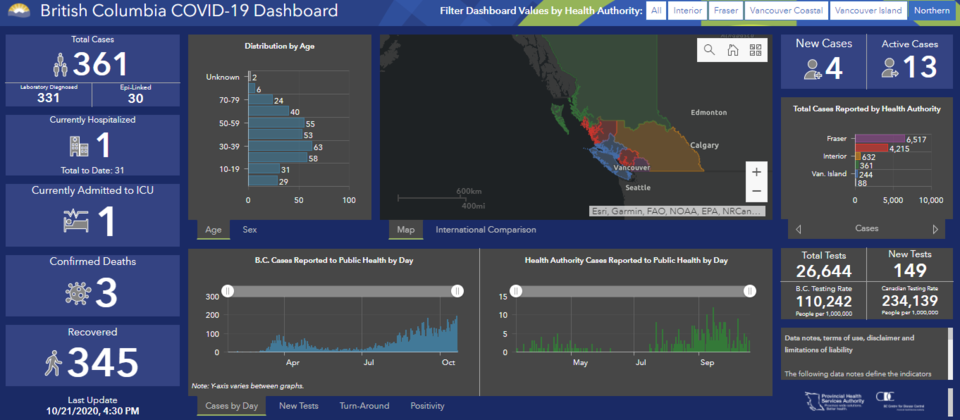Go to next Health Authority chart arrow
960x420 pixels.
click(x=935, y=230)
